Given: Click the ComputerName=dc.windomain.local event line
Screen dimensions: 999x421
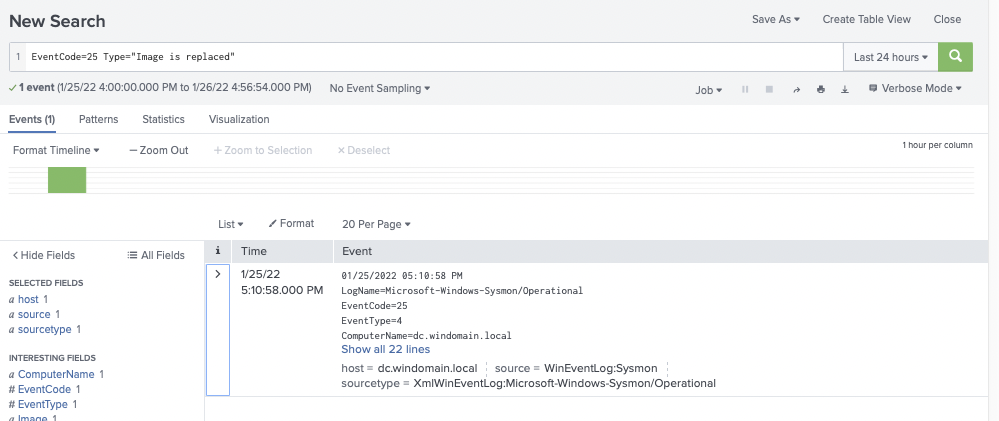Looking at the screenshot, I should [426, 335].
